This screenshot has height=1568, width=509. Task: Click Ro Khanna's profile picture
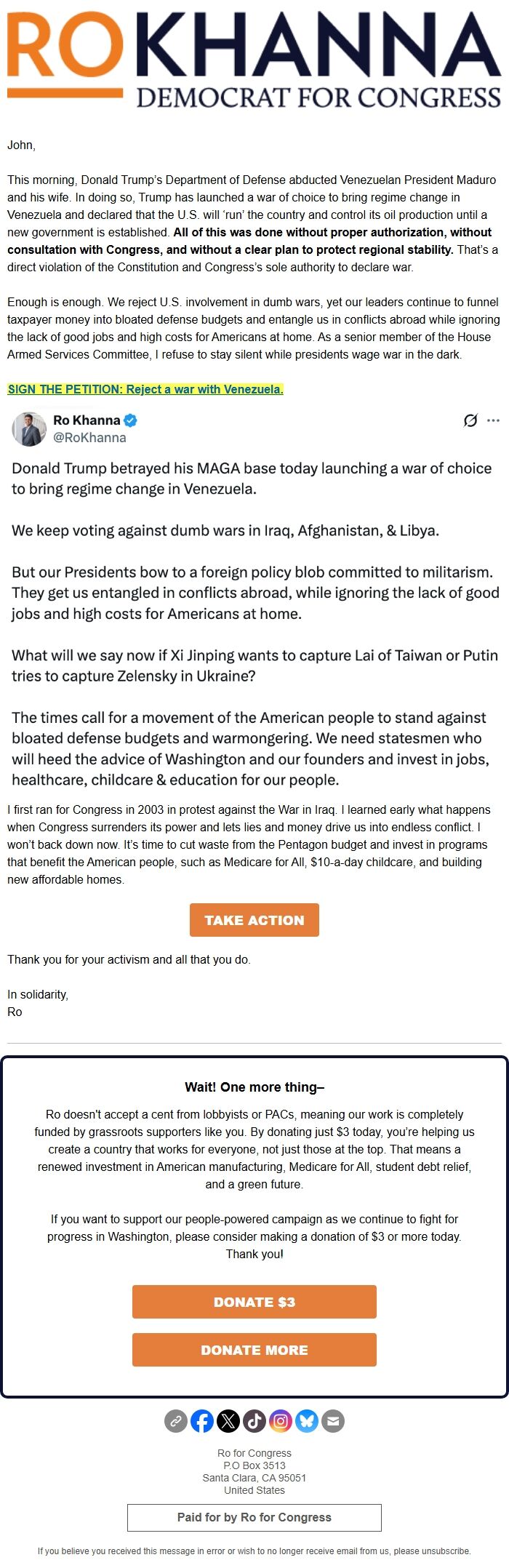tap(30, 429)
